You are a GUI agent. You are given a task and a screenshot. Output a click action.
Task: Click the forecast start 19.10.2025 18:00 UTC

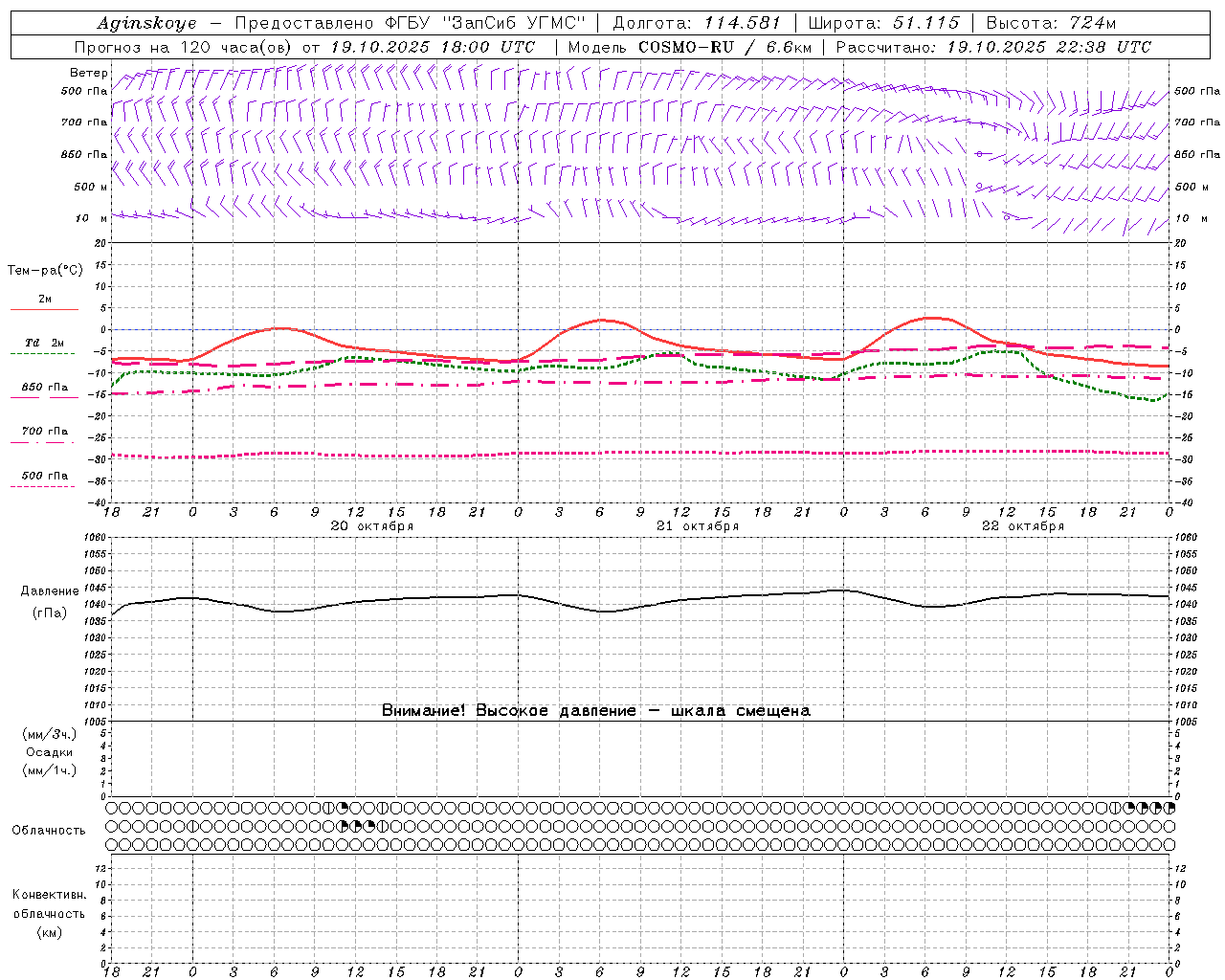(433, 47)
